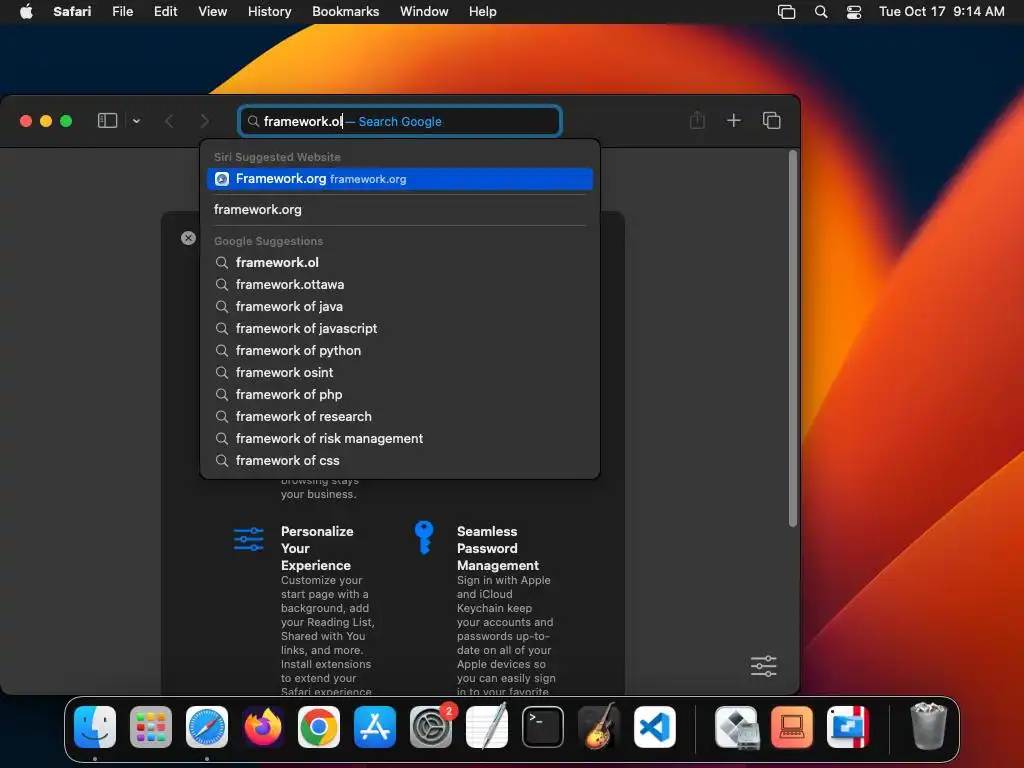This screenshot has height=768, width=1024.
Task: Open Boot Camp Assistant icon in Dock
Action: pyautogui.click(x=737, y=727)
